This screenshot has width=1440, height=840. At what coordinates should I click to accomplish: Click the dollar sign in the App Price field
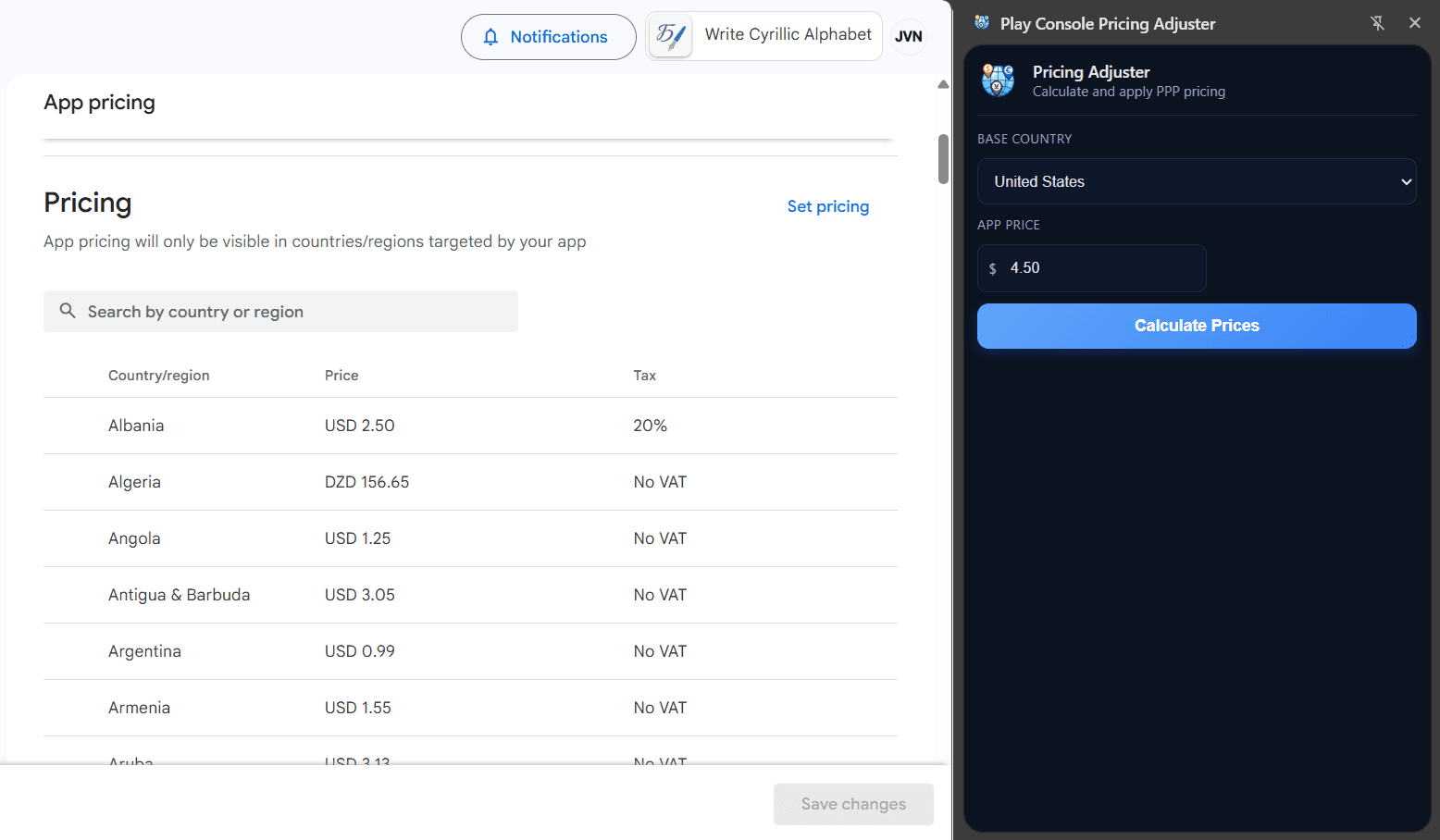pos(993,268)
